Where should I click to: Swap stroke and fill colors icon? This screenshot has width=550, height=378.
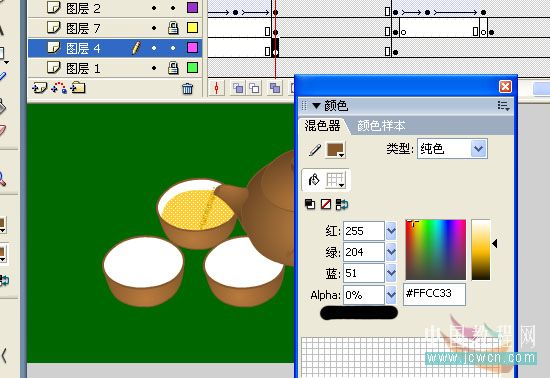point(342,204)
